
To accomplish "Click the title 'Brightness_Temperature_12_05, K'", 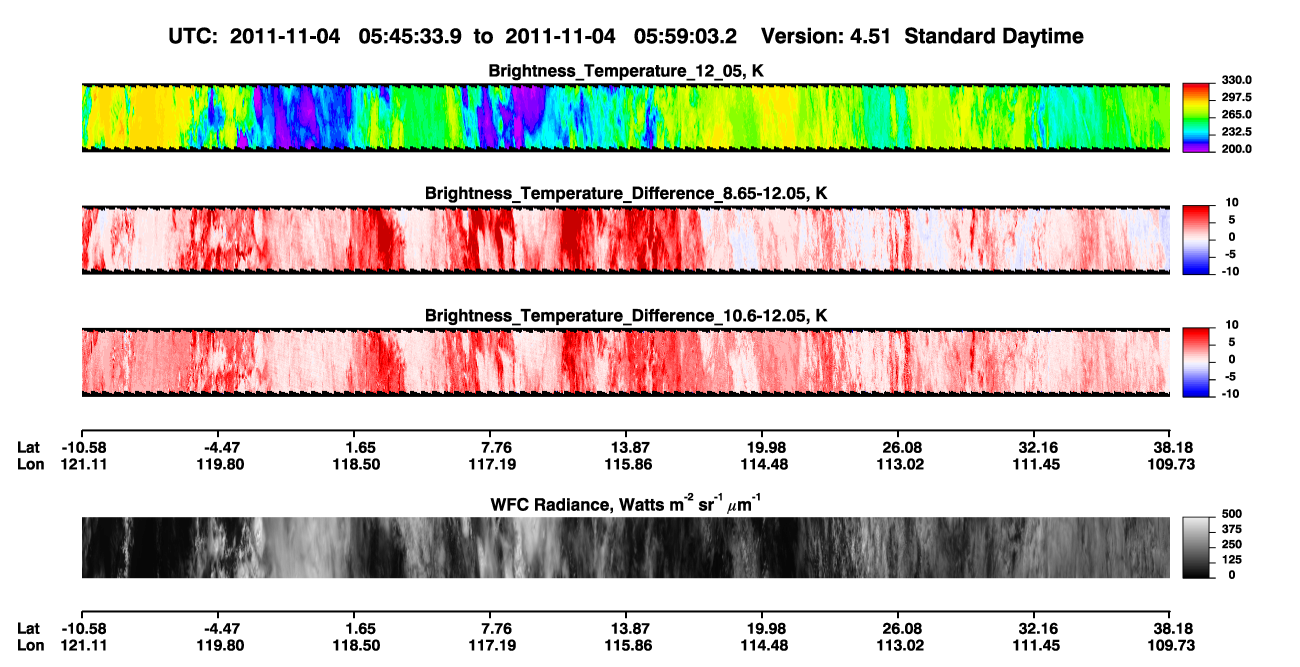I will tap(626, 71).
